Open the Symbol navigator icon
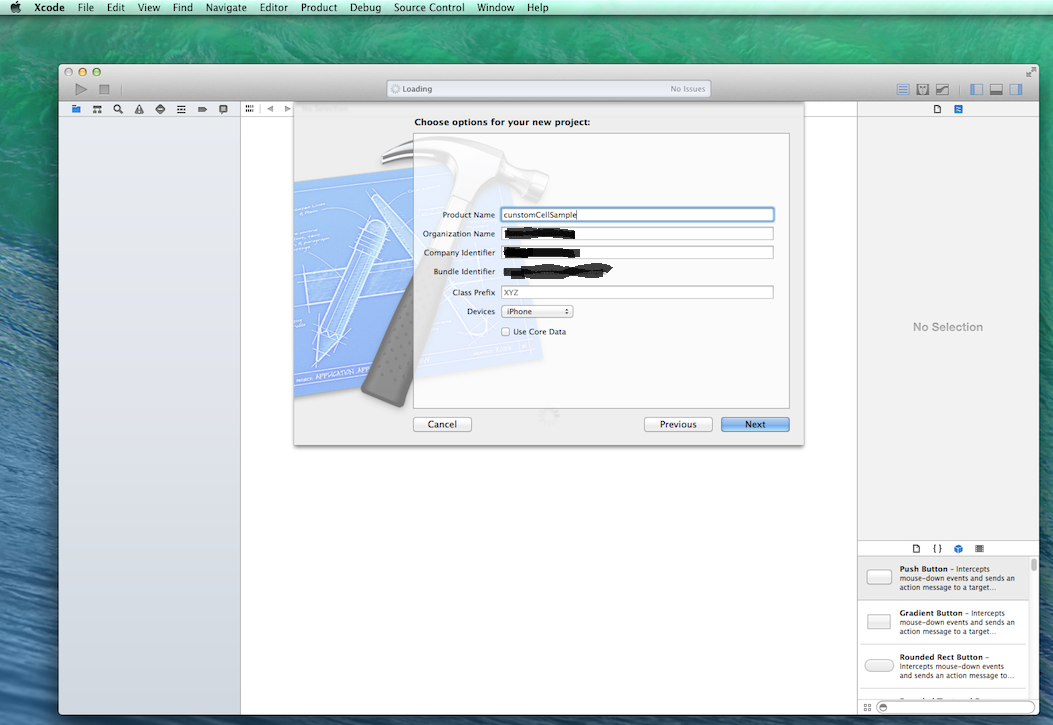Viewport: 1053px width, 725px height. click(97, 109)
